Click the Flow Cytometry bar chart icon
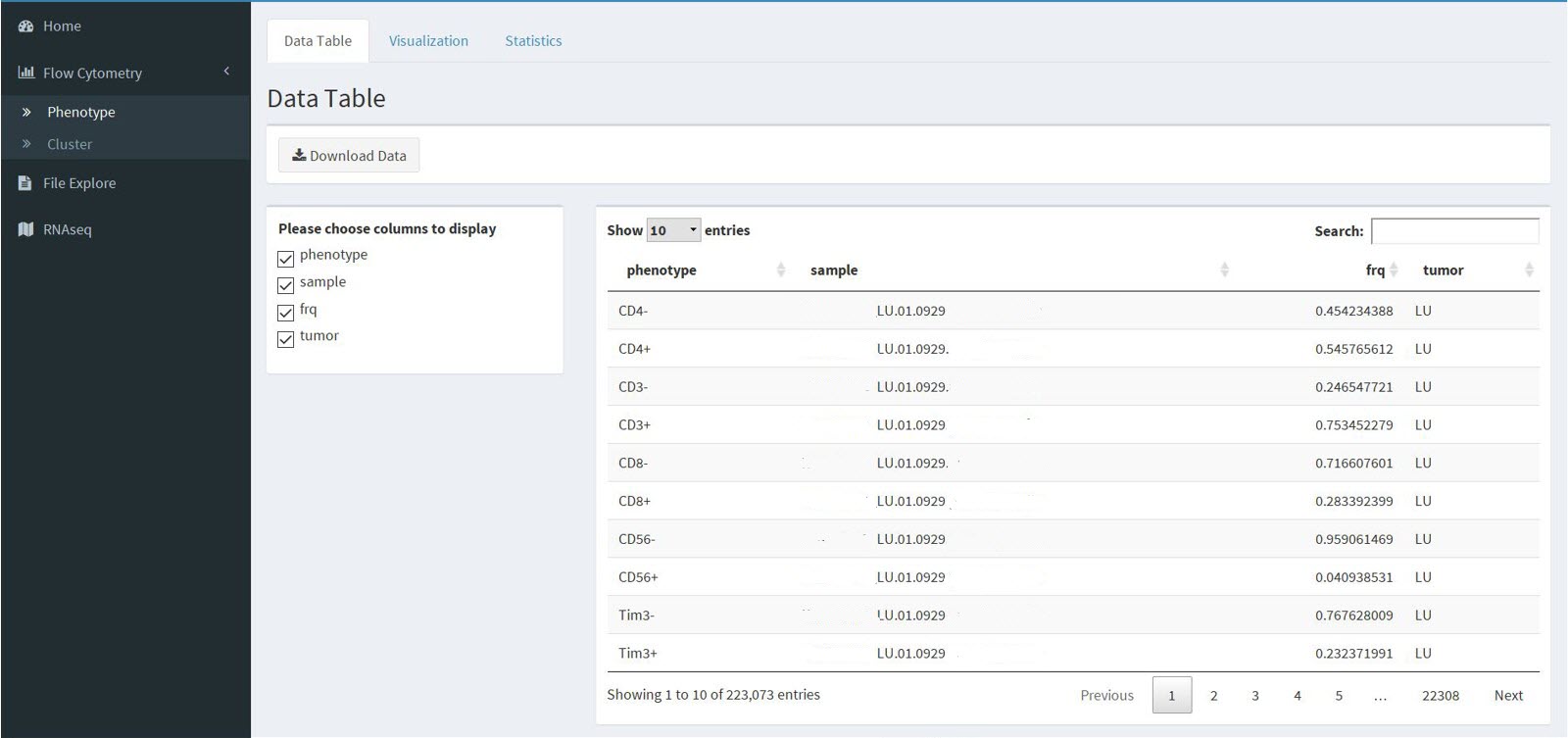Viewport: 1568px width, 738px height. (26, 73)
